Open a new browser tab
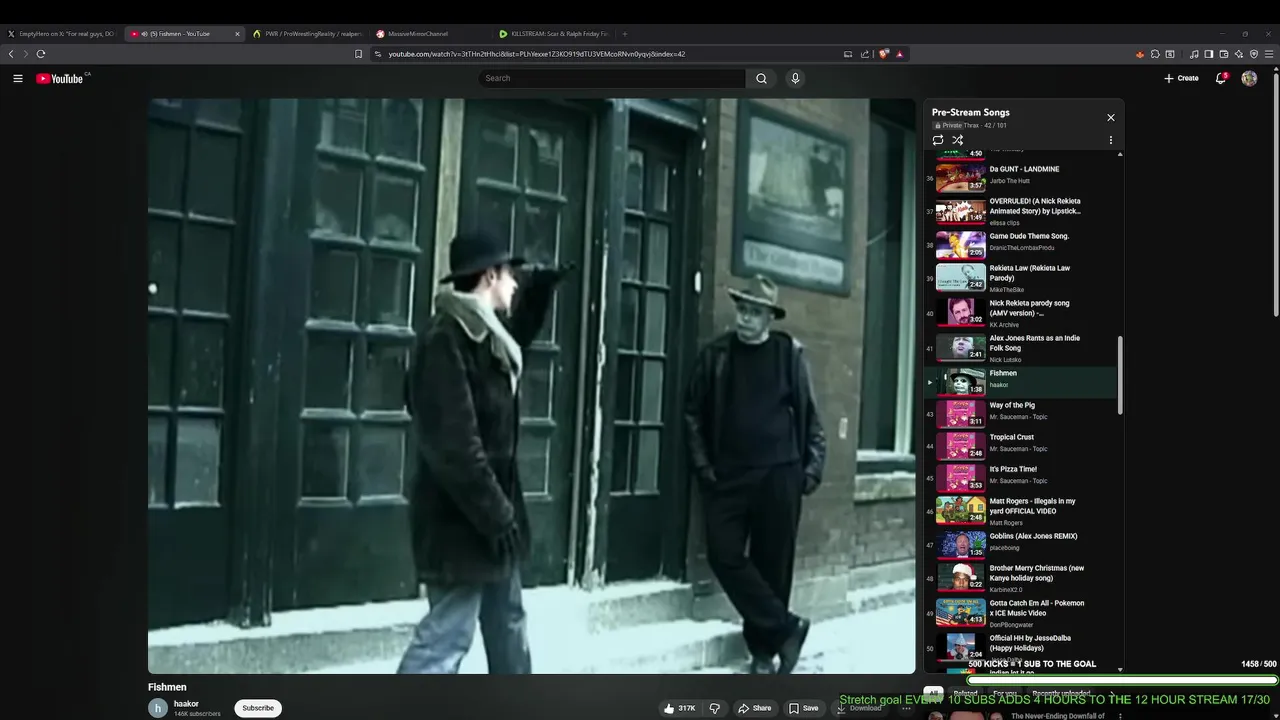This screenshot has width=1280, height=720. pyautogui.click(x=626, y=34)
